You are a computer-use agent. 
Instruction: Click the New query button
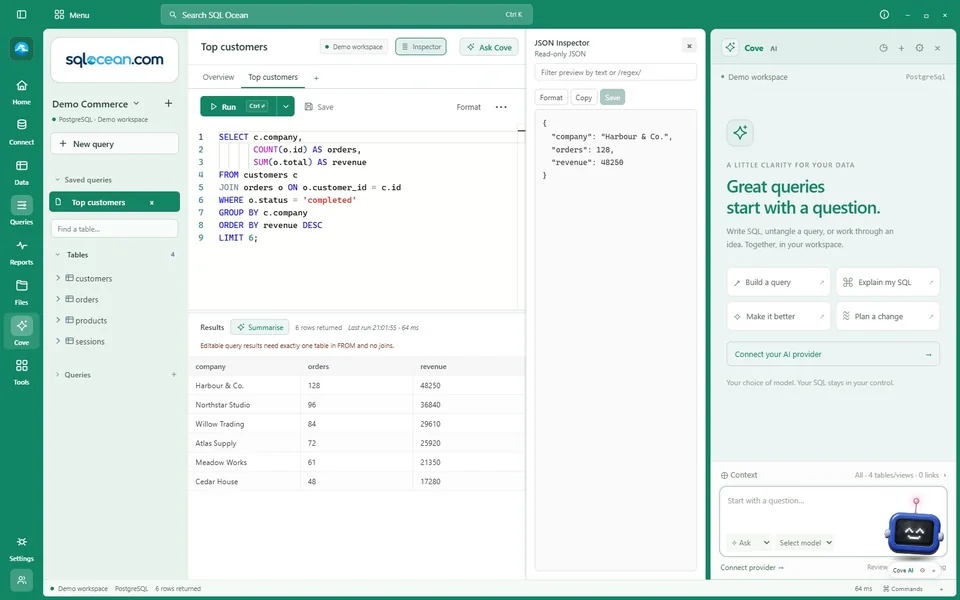coord(114,144)
